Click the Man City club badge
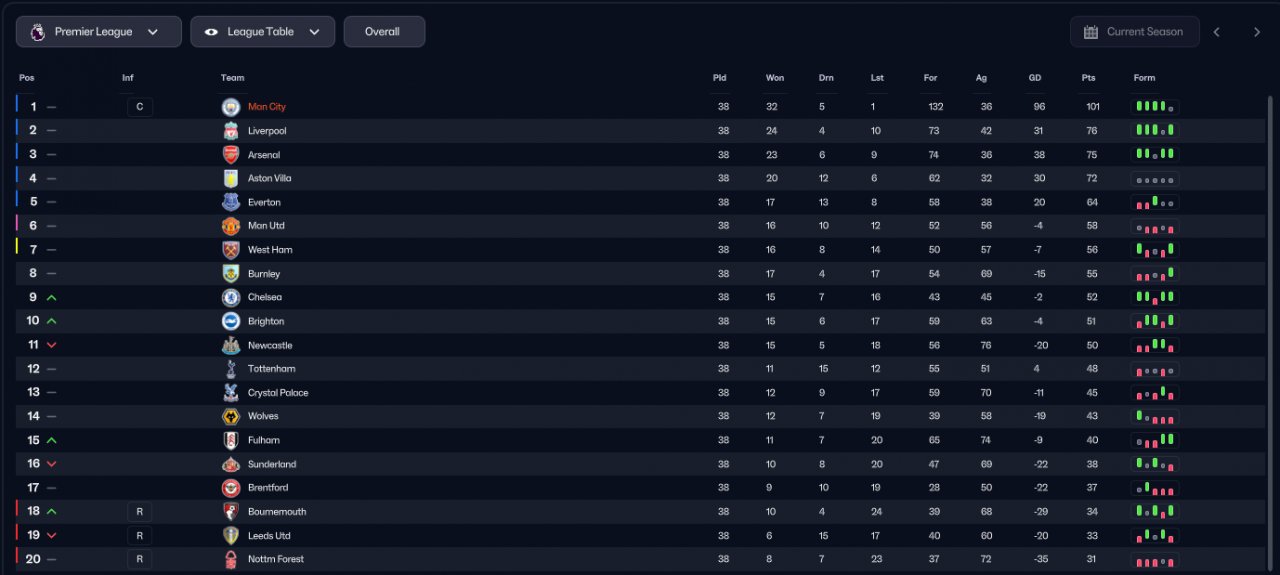 pyautogui.click(x=231, y=107)
